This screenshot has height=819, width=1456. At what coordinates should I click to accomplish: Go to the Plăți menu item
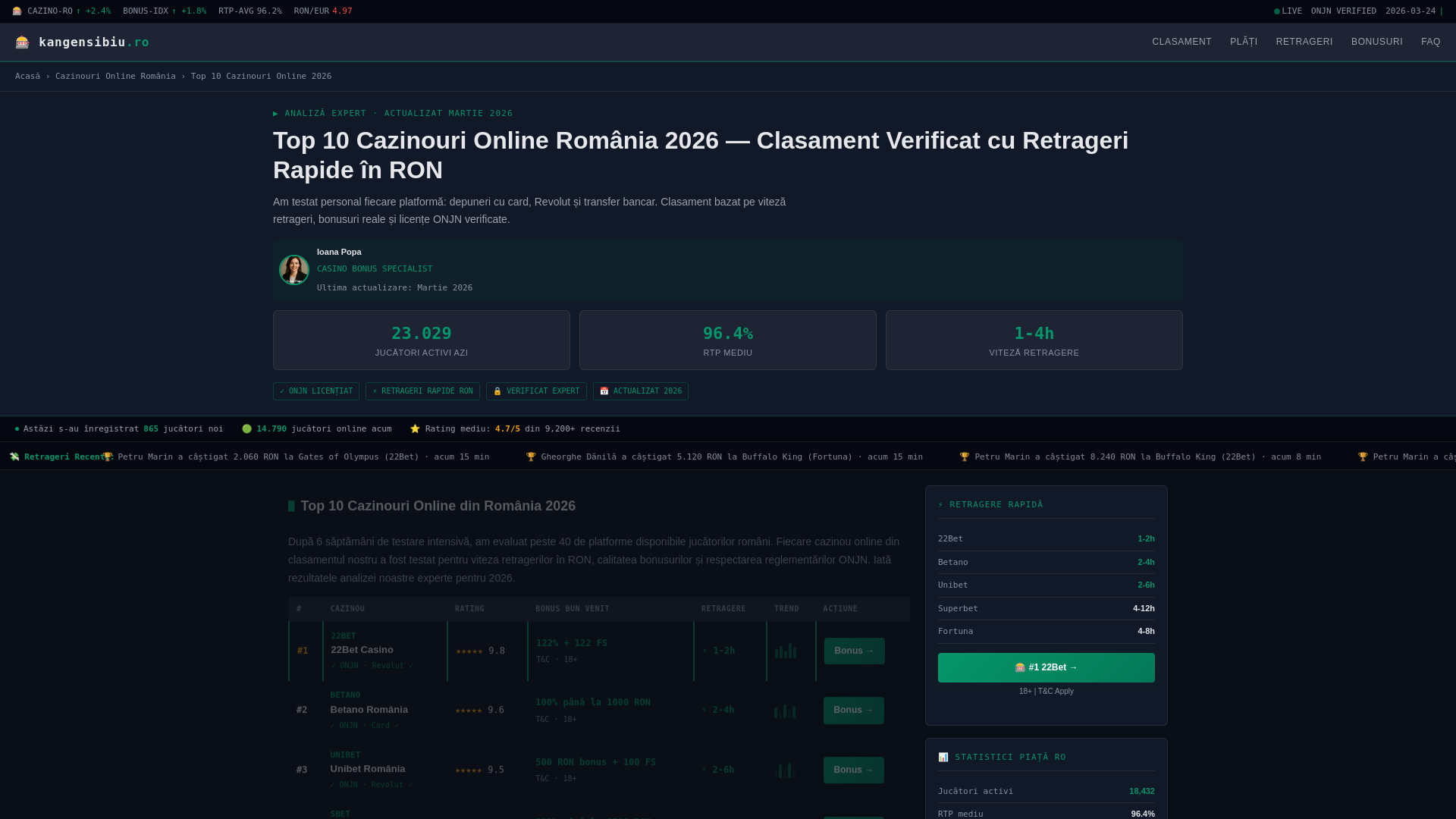pos(1244,42)
